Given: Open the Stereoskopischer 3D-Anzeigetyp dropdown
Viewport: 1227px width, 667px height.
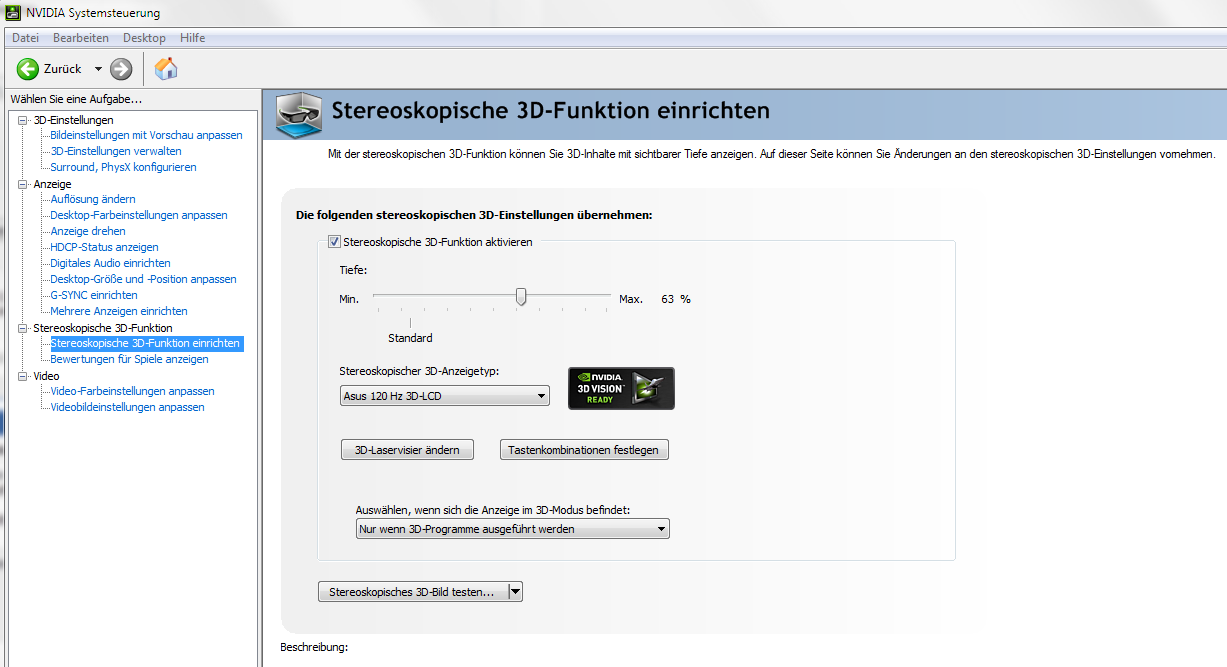Looking at the screenshot, I should coord(445,396).
